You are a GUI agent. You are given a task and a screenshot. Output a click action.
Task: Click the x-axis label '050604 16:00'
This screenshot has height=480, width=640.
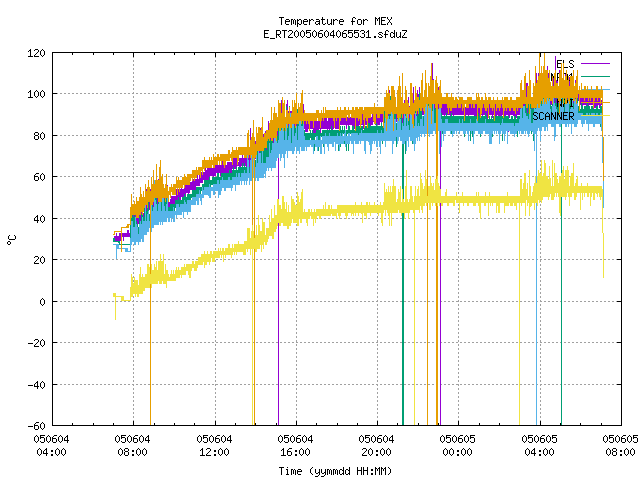click(x=296, y=446)
